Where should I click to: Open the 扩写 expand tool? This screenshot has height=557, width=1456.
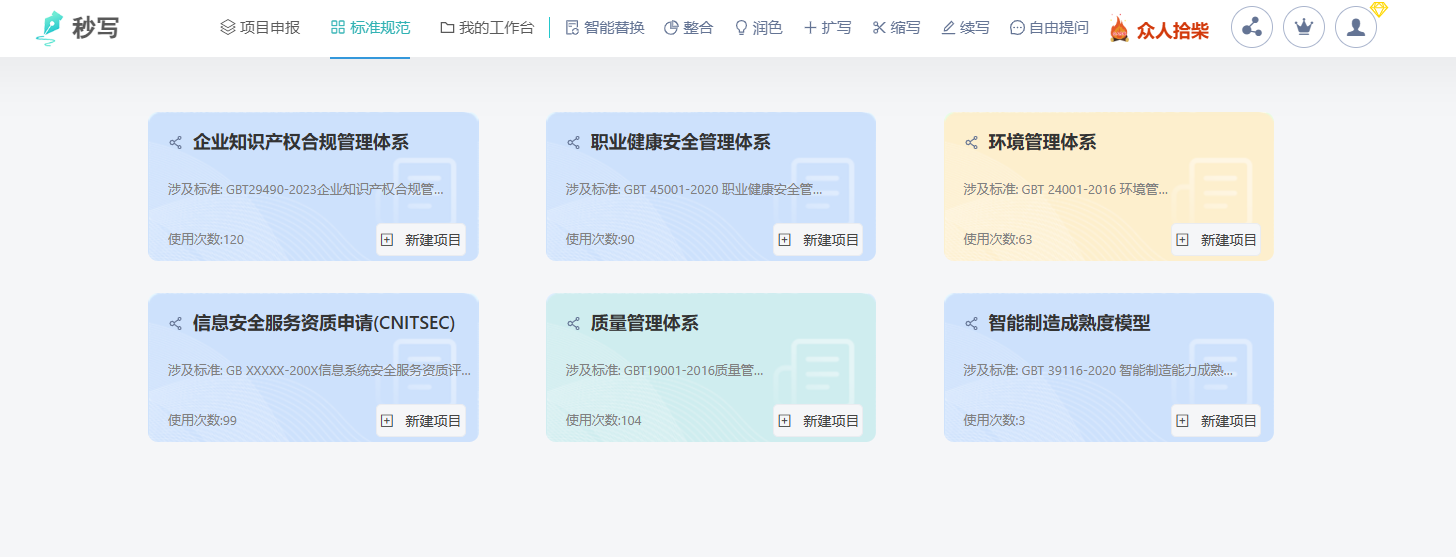[827, 28]
